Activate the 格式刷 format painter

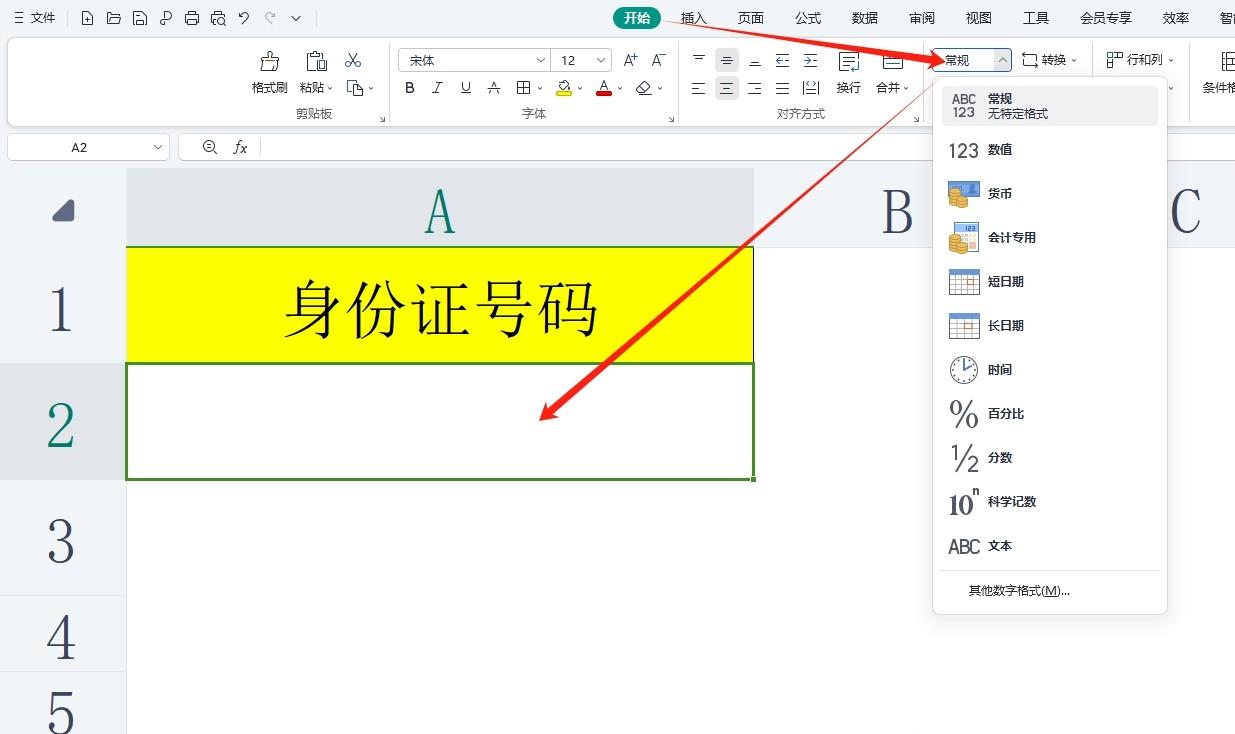point(269,72)
